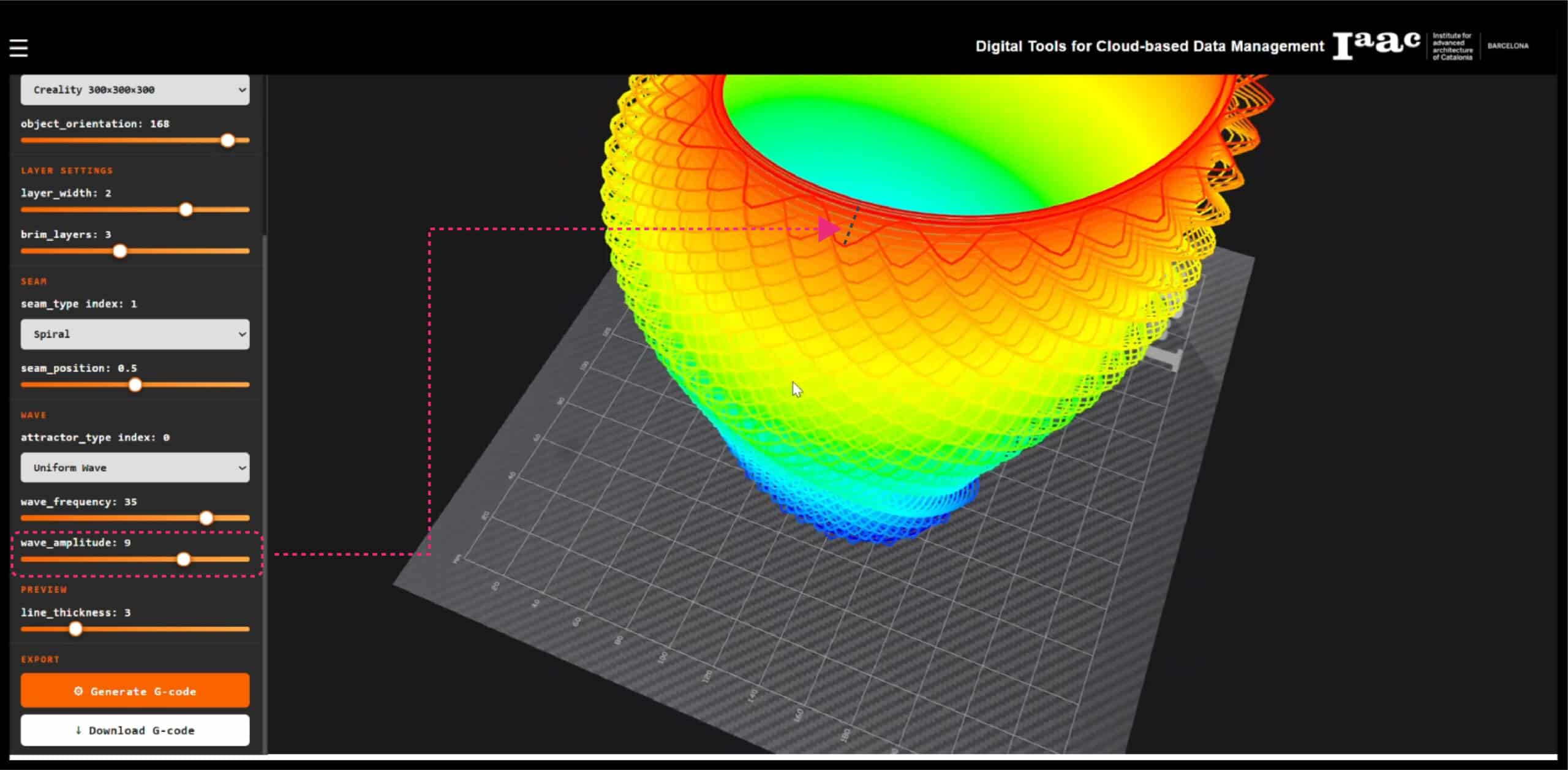
Task: Click the wave_amplitude slider handle
Action: 184,559
